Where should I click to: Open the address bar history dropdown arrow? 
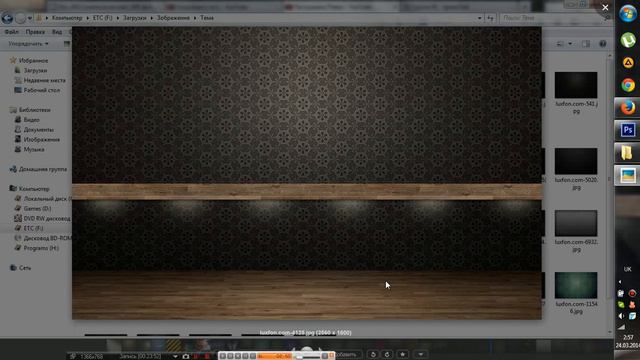[480, 18]
